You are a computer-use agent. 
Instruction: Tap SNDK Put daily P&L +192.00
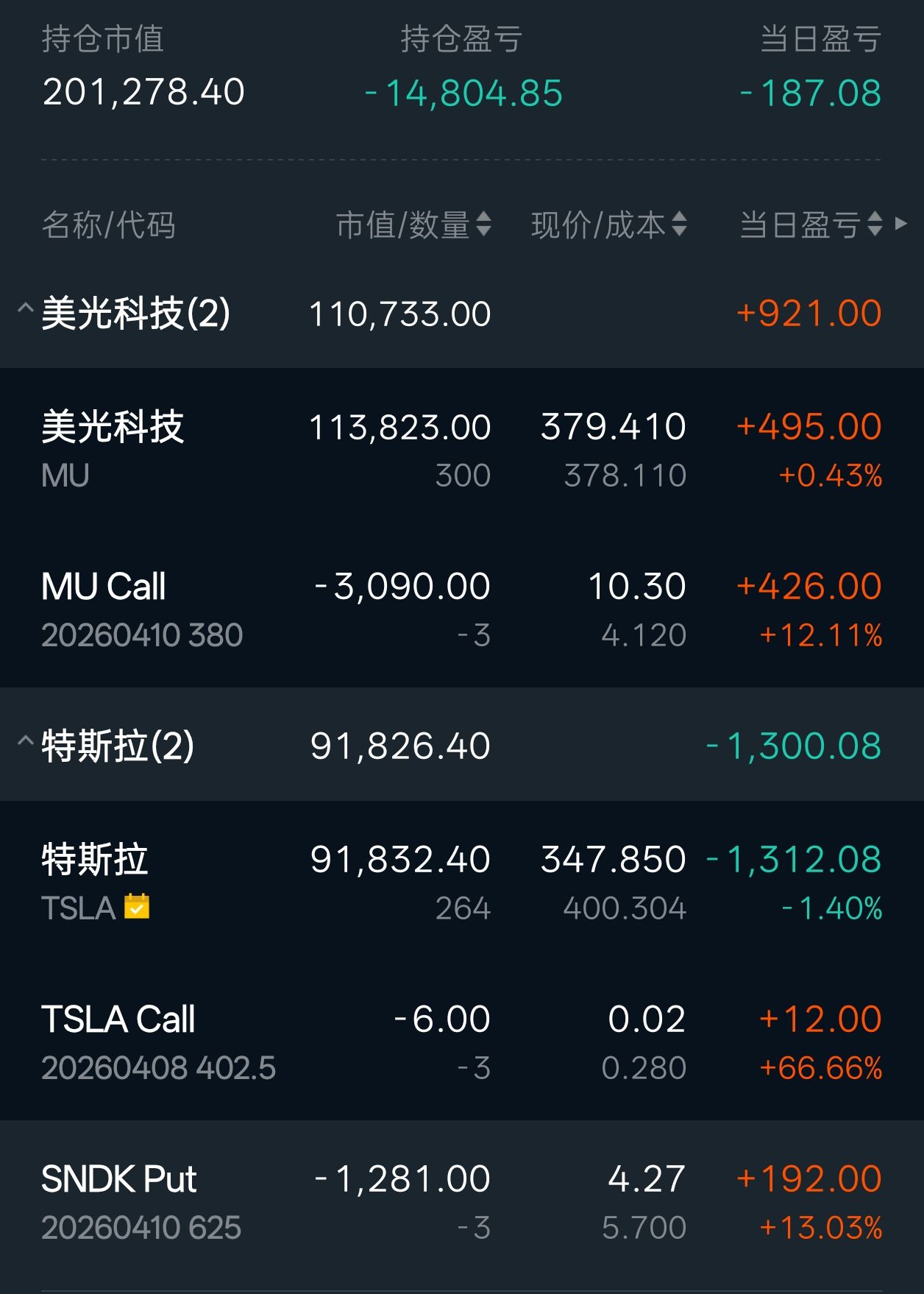(x=808, y=1179)
